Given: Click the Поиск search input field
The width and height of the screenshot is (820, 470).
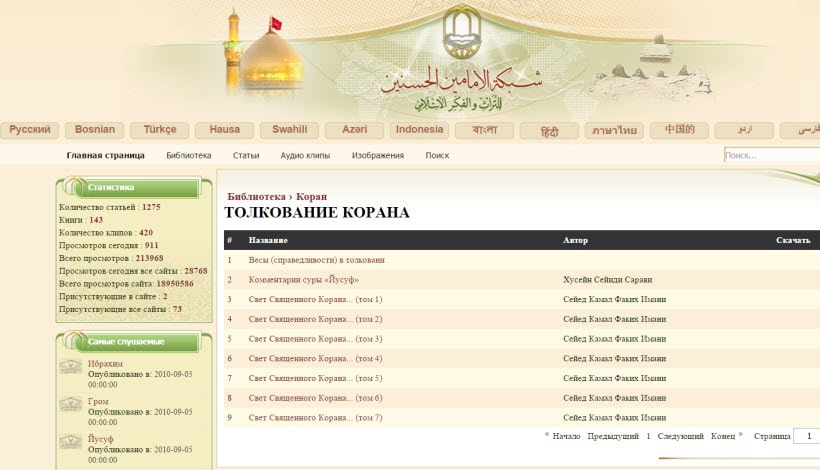Looking at the screenshot, I should point(772,155).
